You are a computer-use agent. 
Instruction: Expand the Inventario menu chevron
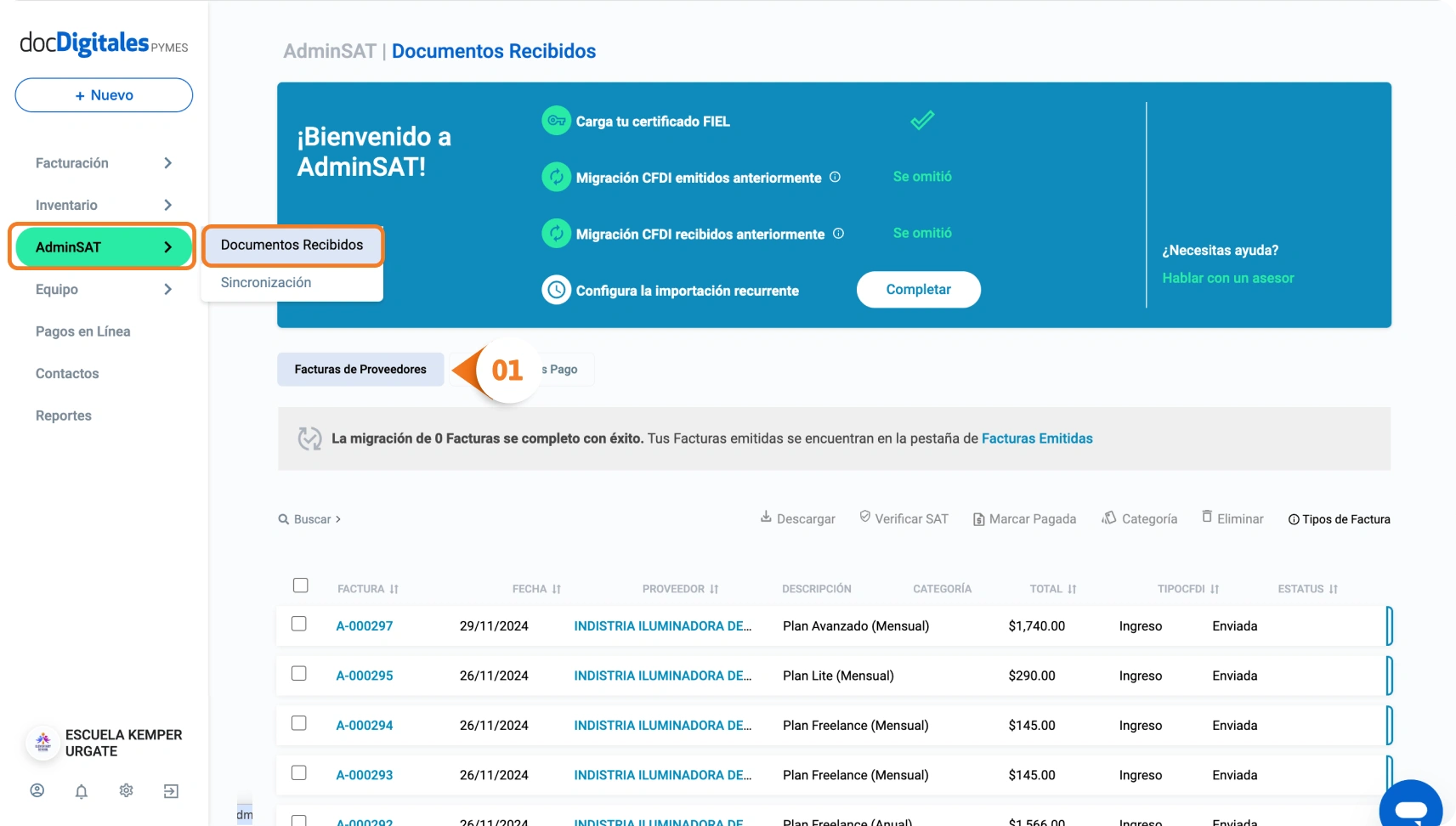167,205
